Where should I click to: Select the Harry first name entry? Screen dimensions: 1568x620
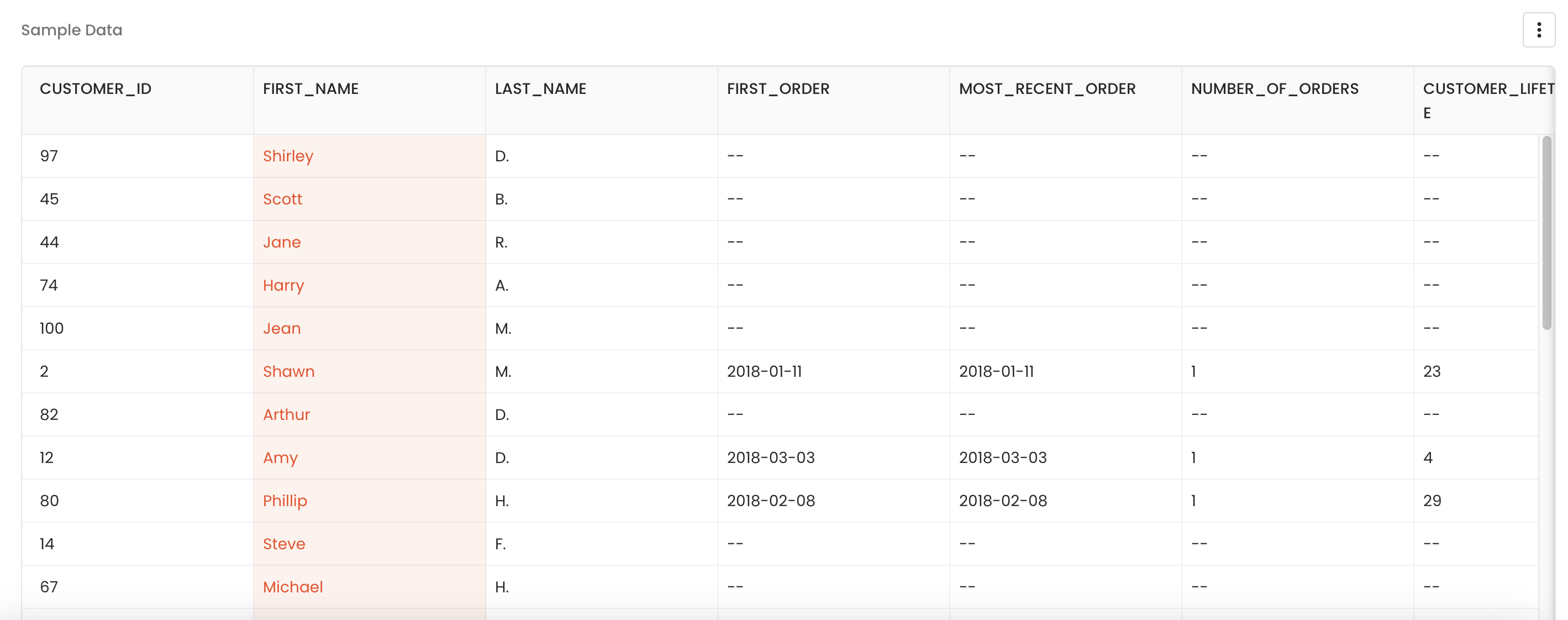283,286
